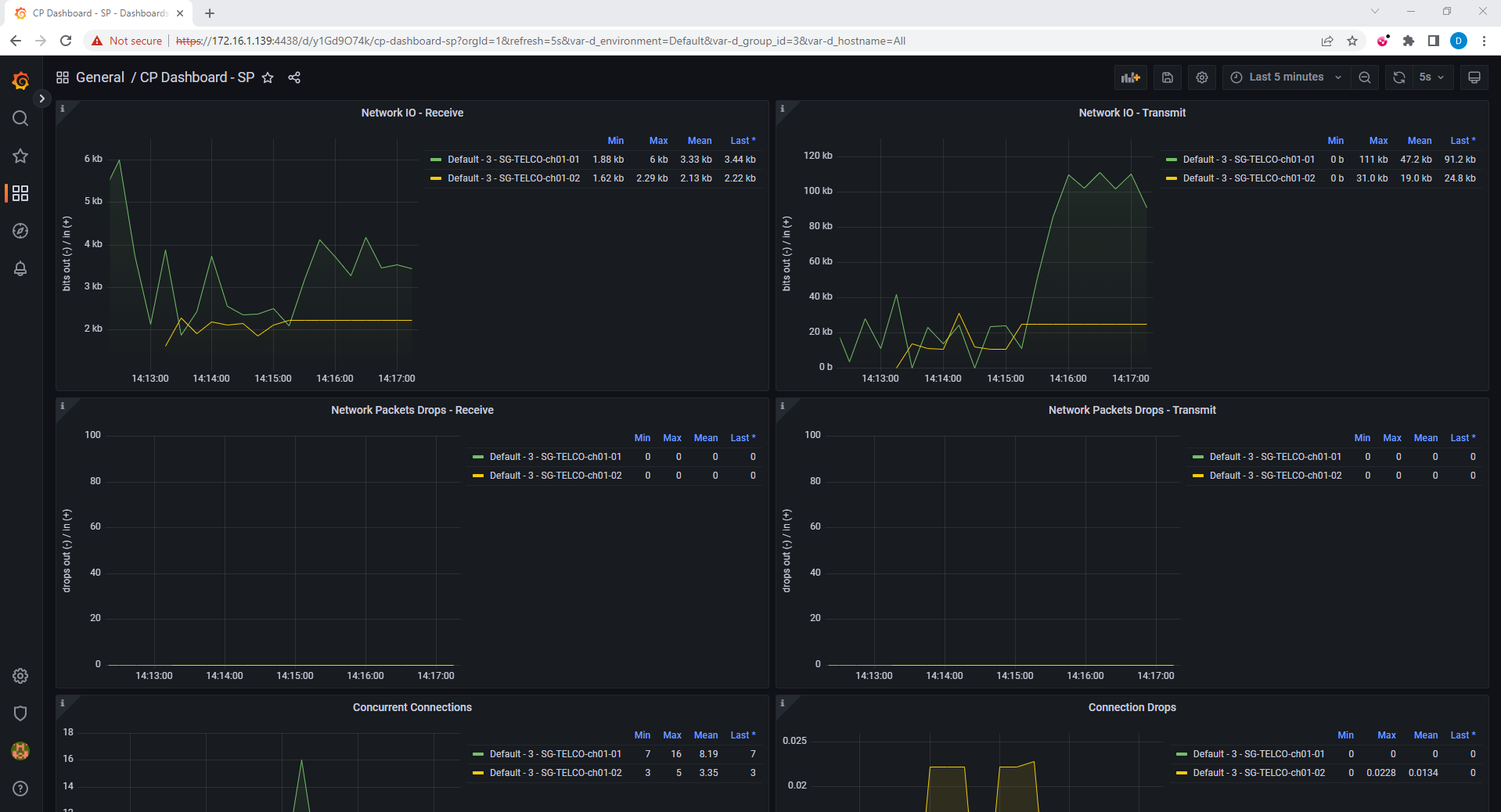Show info icon on Packets Drops - Receive panel
Image resolution: width=1501 pixels, height=812 pixels.
tap(63, 406)
